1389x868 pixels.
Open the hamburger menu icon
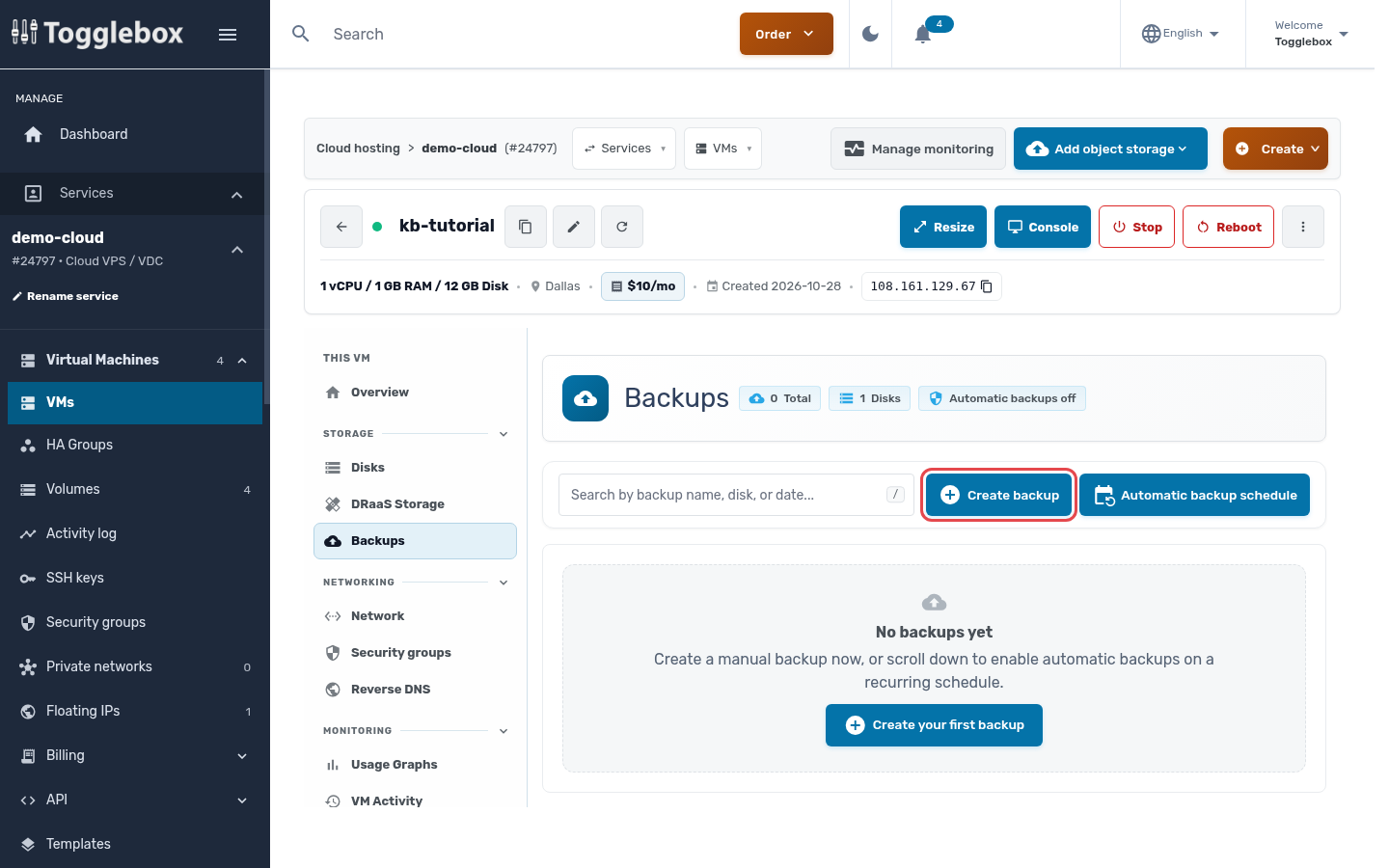(x=228, y=35)
